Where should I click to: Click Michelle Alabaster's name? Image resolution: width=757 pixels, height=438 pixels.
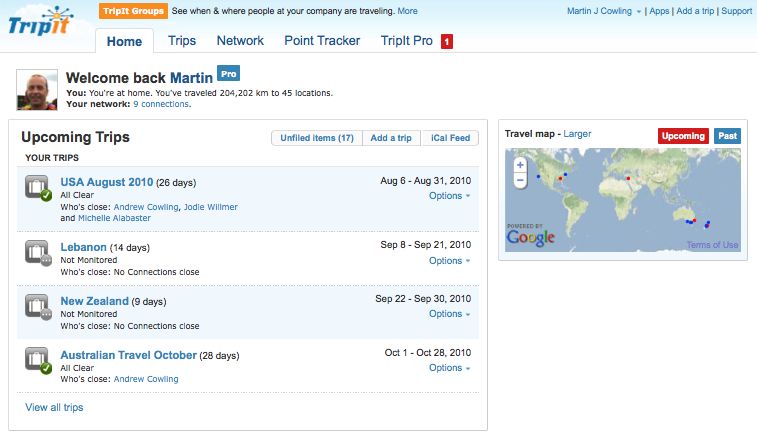coord(114,218)
